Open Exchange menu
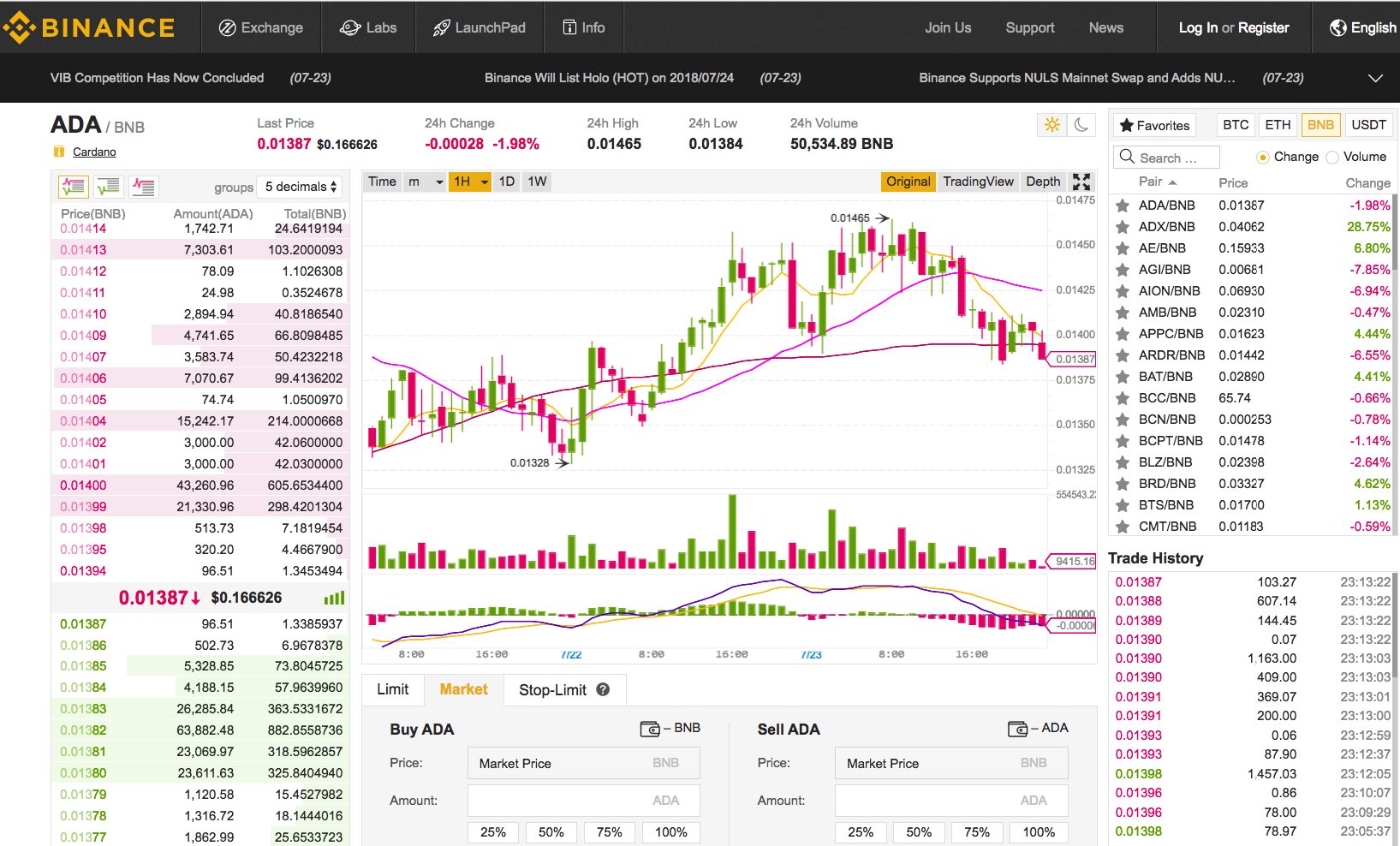The width and height of the screenshot is (1400, 846). click(x=261, y=27)
